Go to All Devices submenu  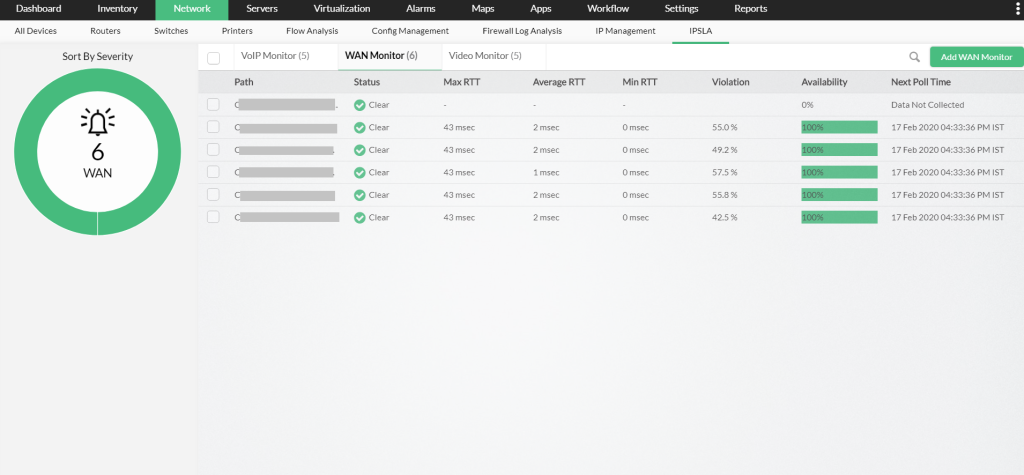pos(36,31)
